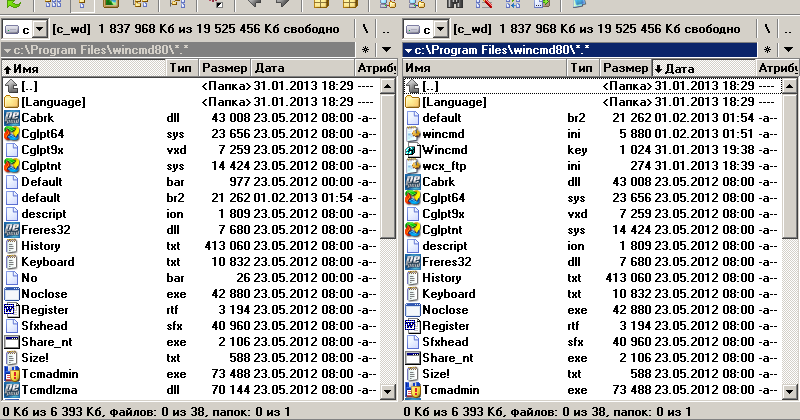
Task: Click the Freres32 dll icon in left panel
Action: 12,230
